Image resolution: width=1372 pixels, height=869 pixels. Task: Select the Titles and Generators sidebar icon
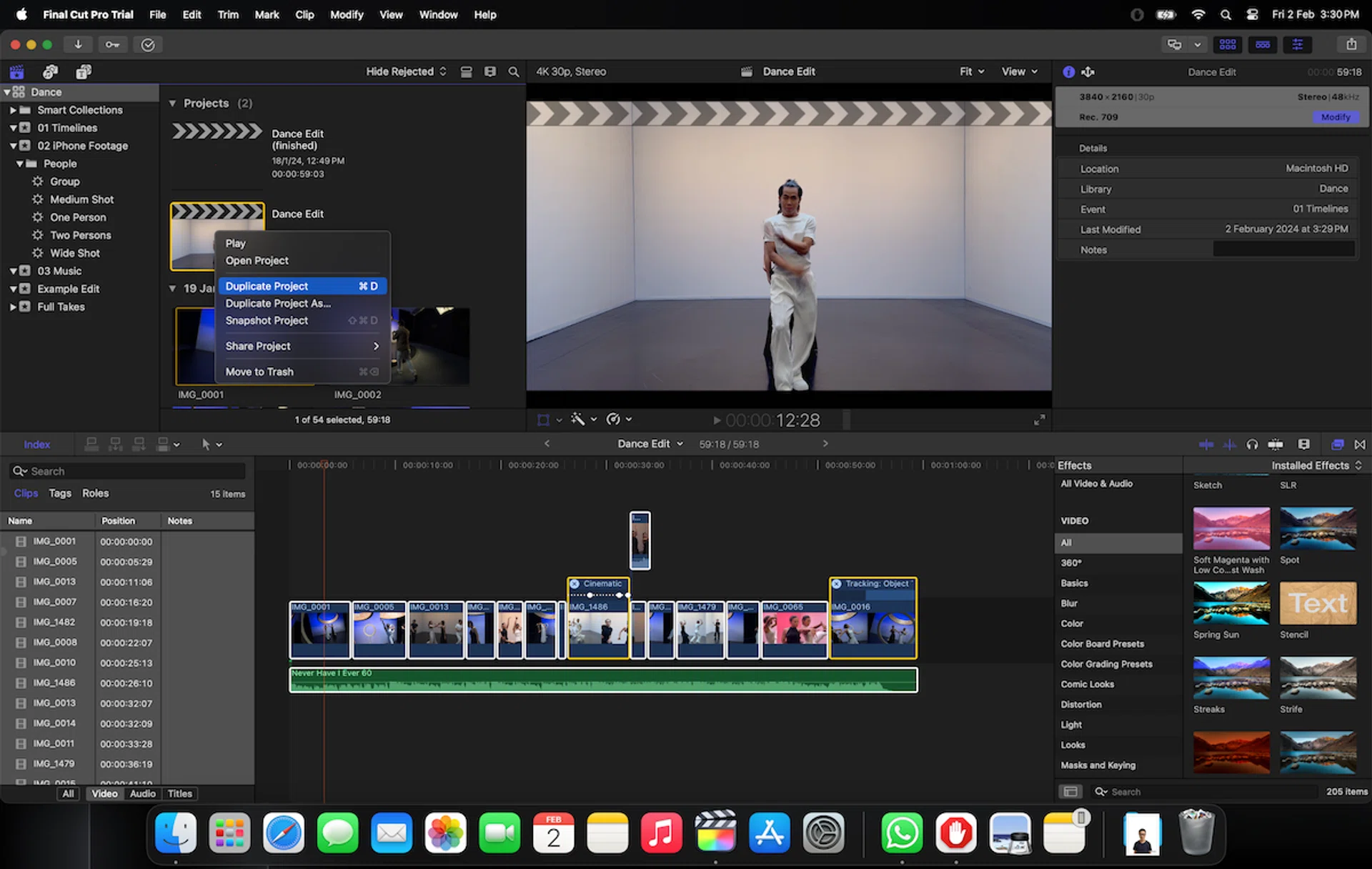click(x=84, y=71)
